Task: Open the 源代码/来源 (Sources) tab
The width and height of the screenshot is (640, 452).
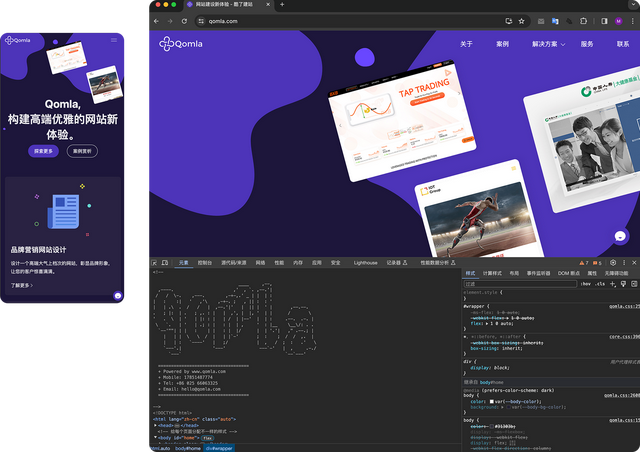Action: point(234,263)
